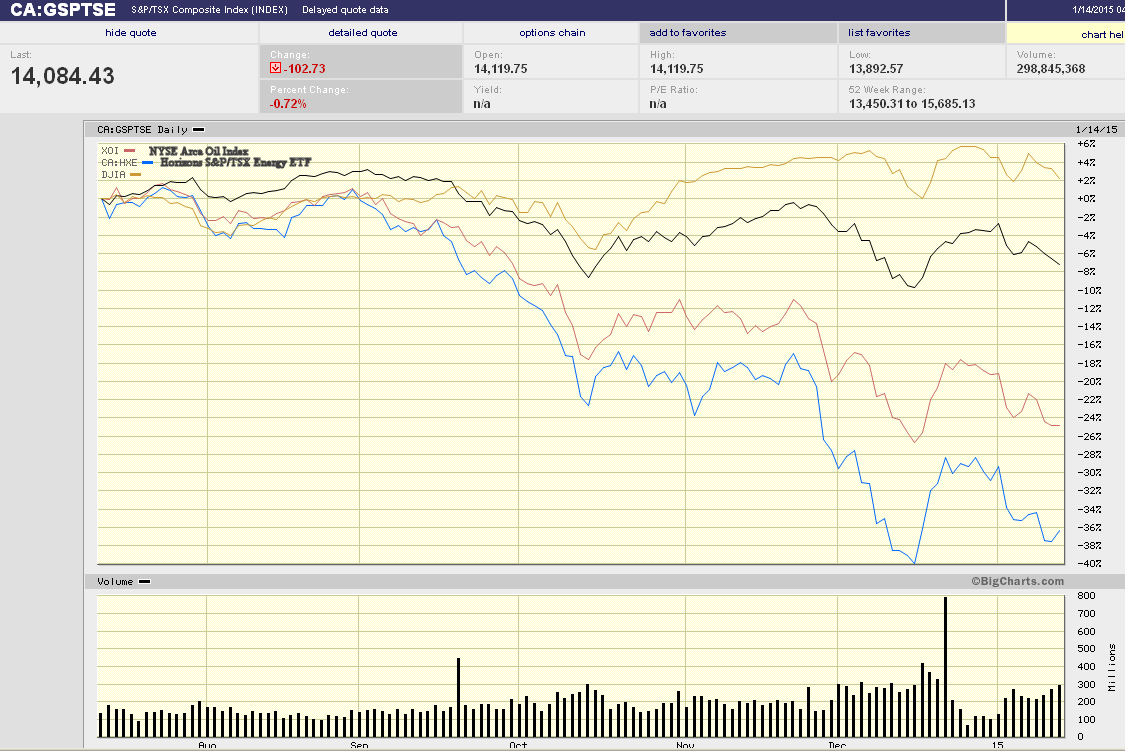This screenshot has width=1125, height=751.
Task: Click the -40% axis label
Action: (1089, 564)
